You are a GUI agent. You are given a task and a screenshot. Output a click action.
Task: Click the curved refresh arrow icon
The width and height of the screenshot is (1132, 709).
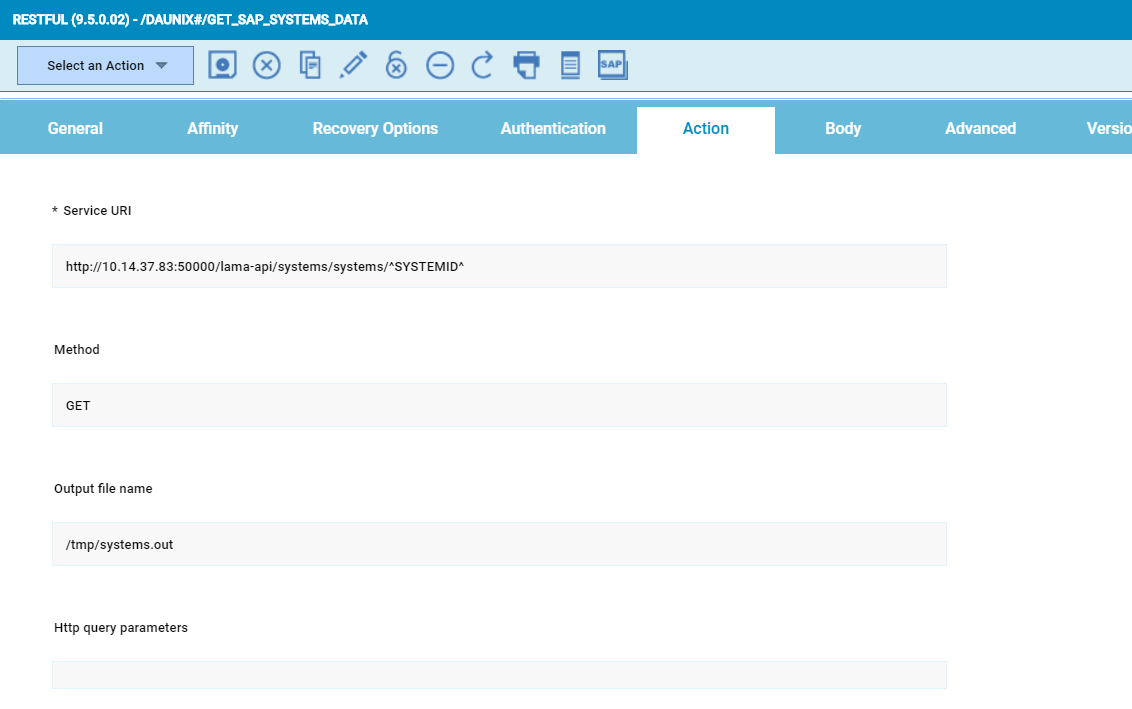[x=483, y=65]
